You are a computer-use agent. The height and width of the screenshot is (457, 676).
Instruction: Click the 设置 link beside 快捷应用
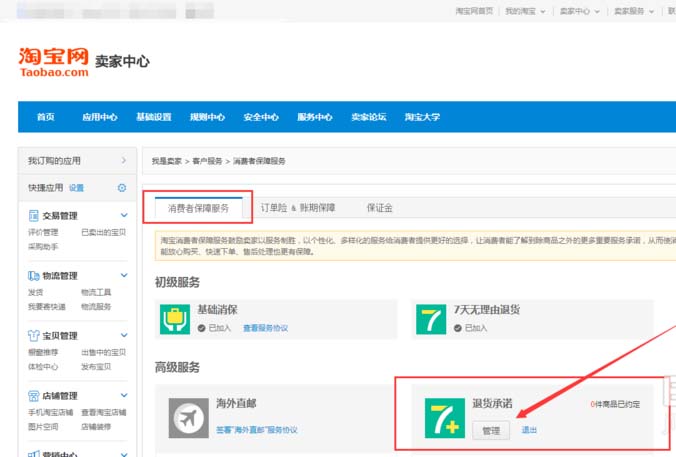coord(76,188)
